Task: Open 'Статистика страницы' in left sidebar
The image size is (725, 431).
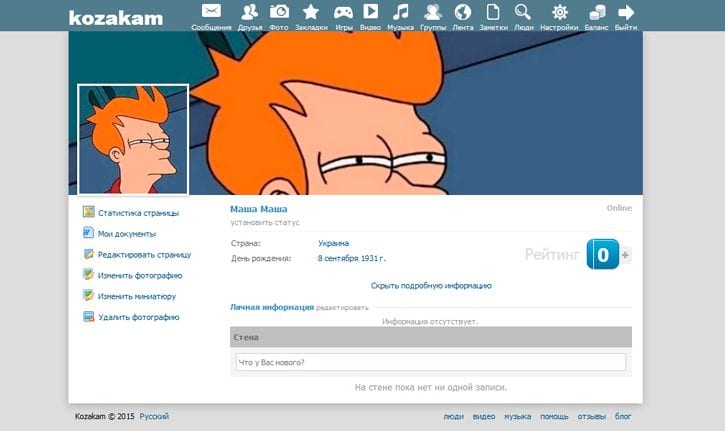Action: point(138,213)
